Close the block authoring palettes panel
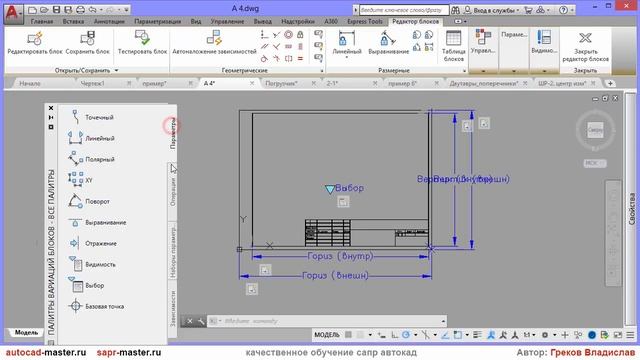Screen dimensions: 640x360 (51, 108)
